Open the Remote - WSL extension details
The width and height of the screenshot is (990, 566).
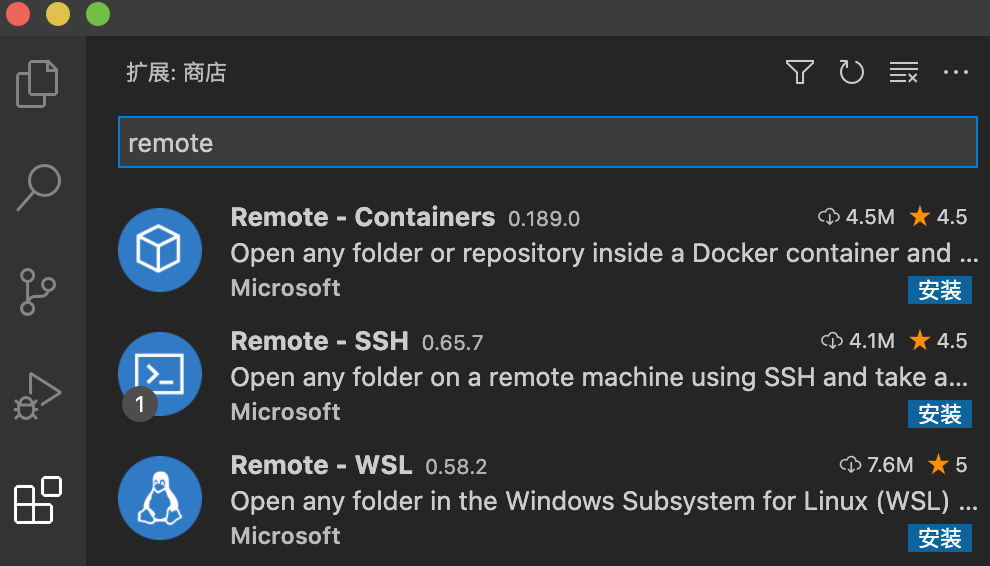click(321, 465)
